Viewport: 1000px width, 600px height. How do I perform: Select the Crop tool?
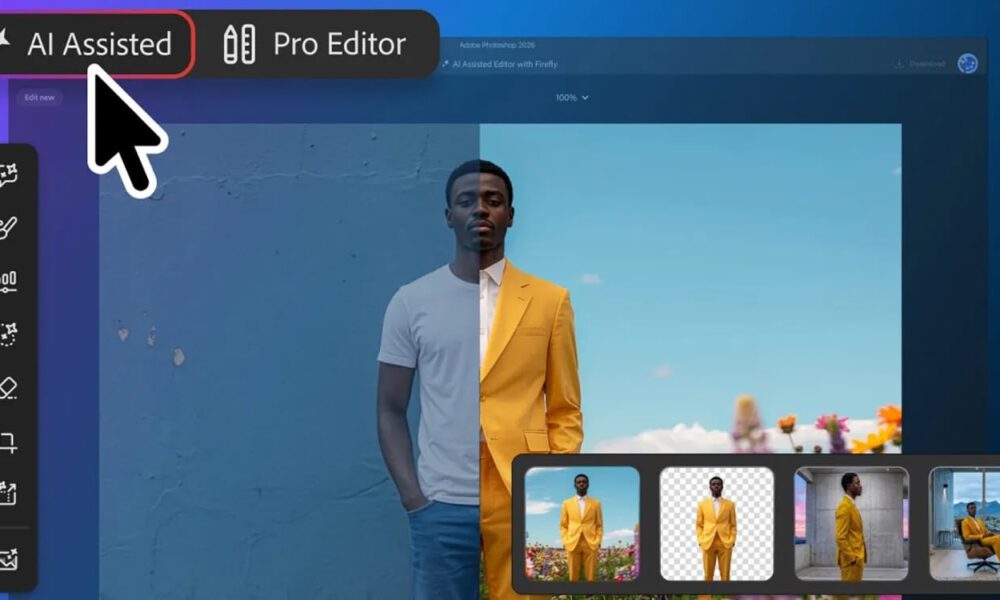point(8,441)
